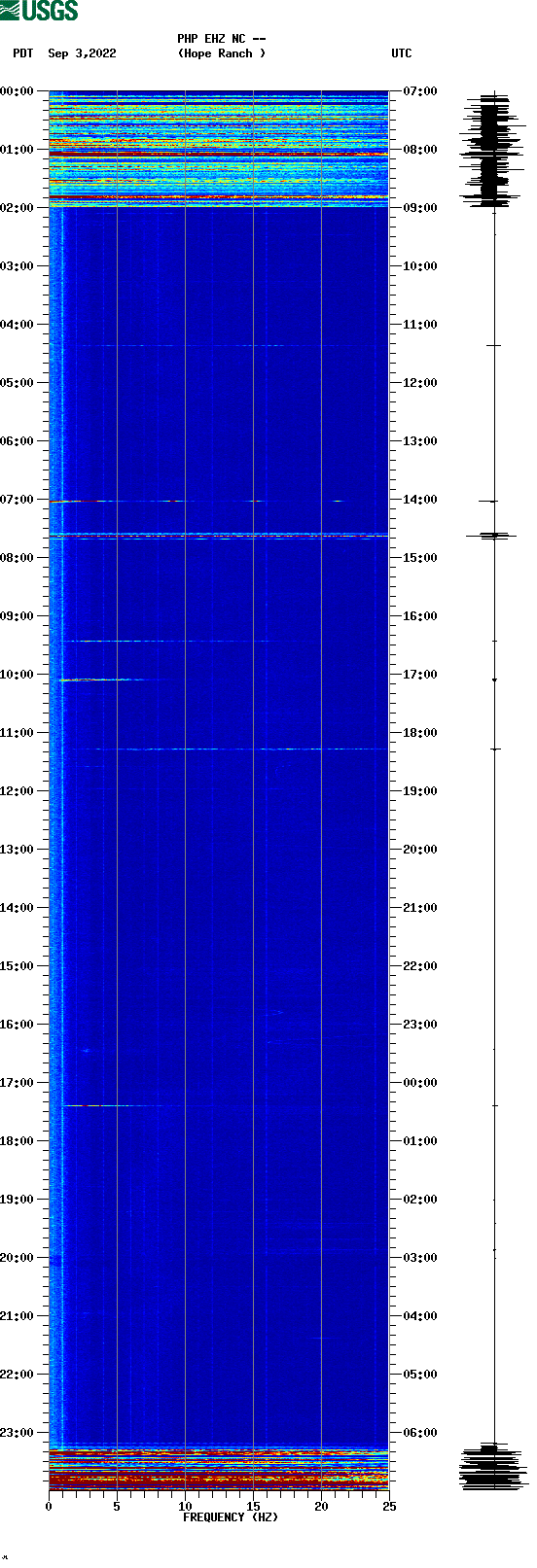
Task: Click the noisy spectrogram band near 01:00 PDT
Action: pyautogui.click(x=219, y=154)
